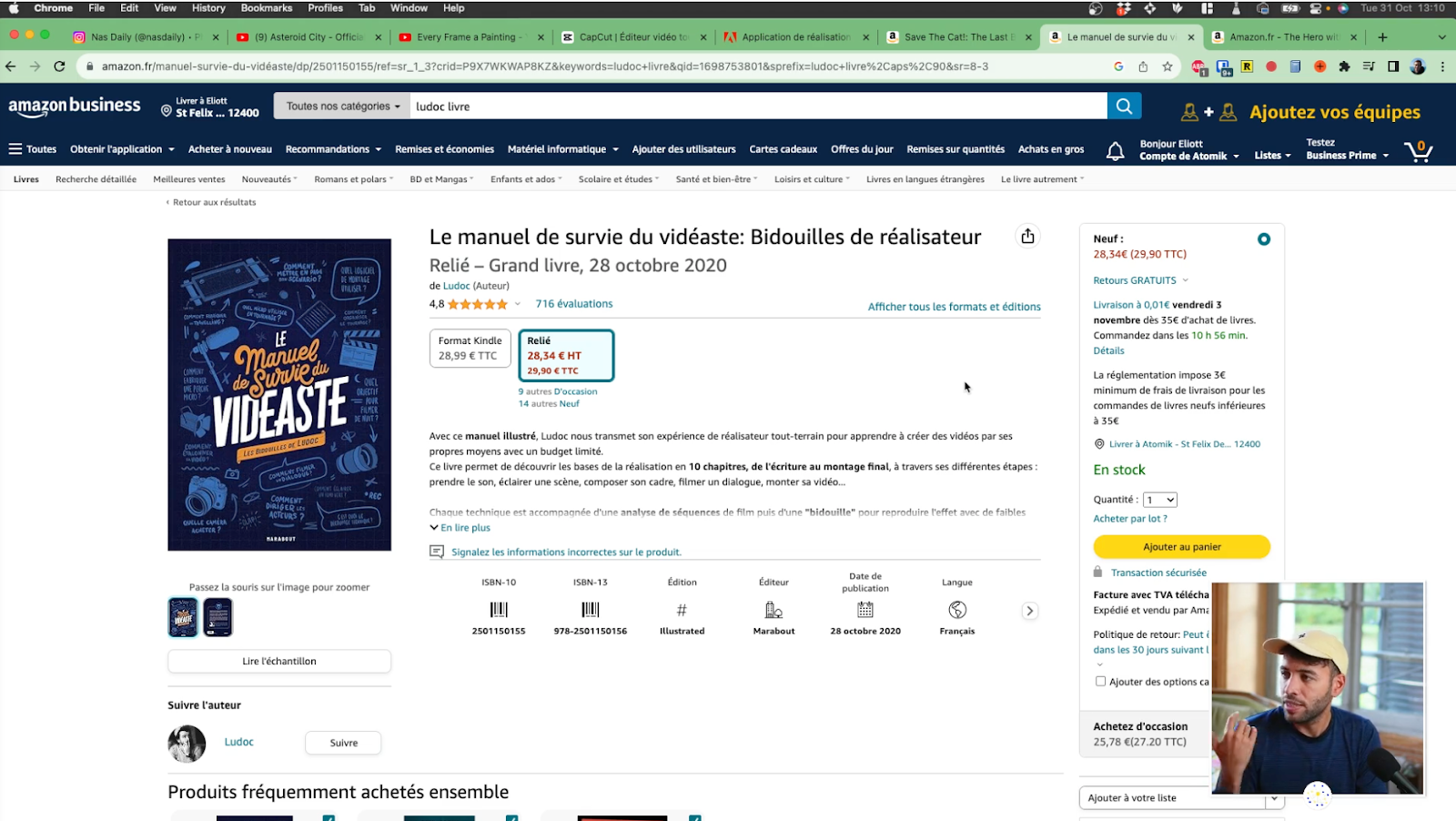
Task: Click the Chrome address bar URL
Action: tap(544, 66)
